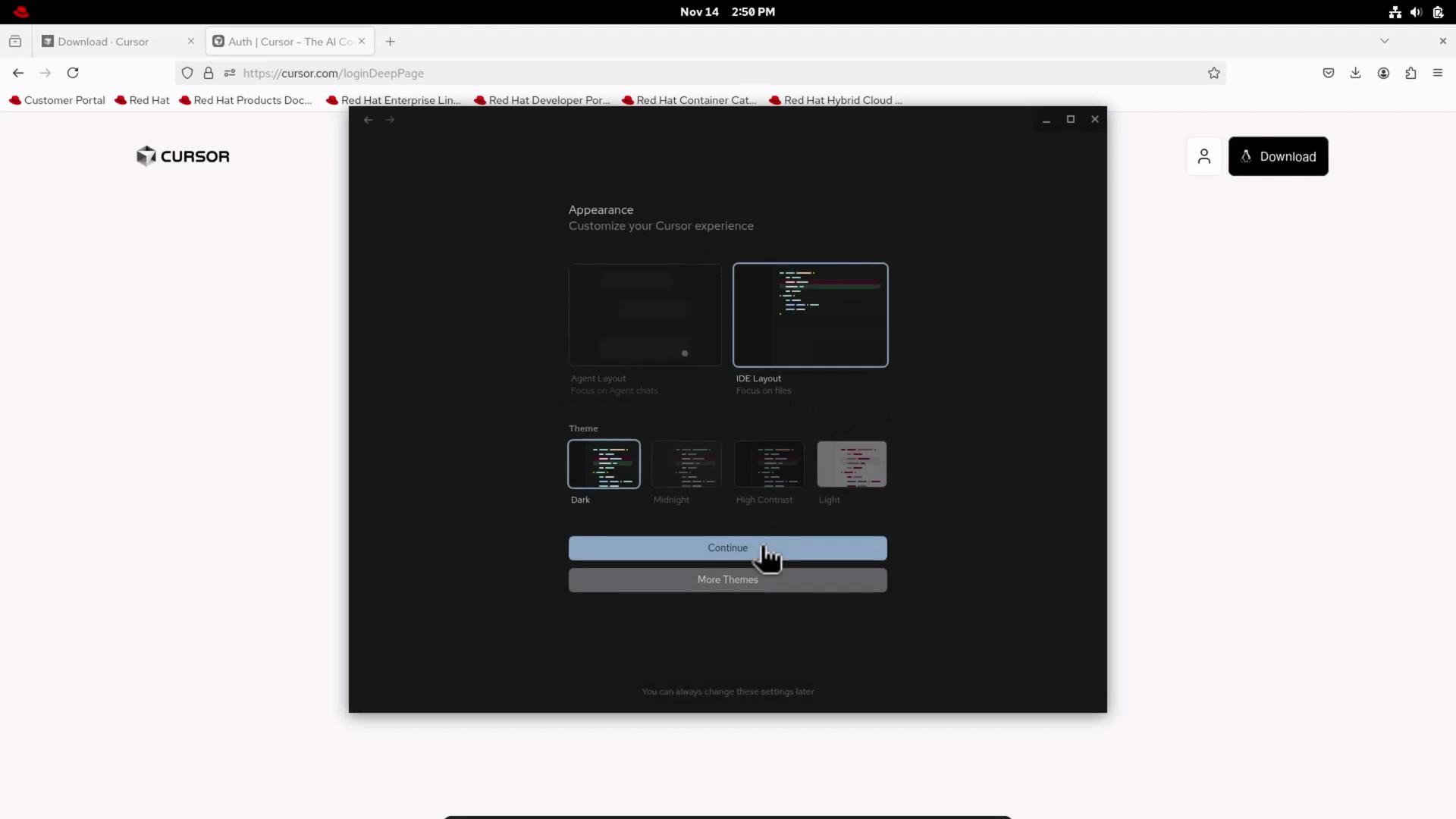This screenshot has height=819, width=1456.
Task: Reload the current page
Action: pyautogui.click(x=73, y=73)
